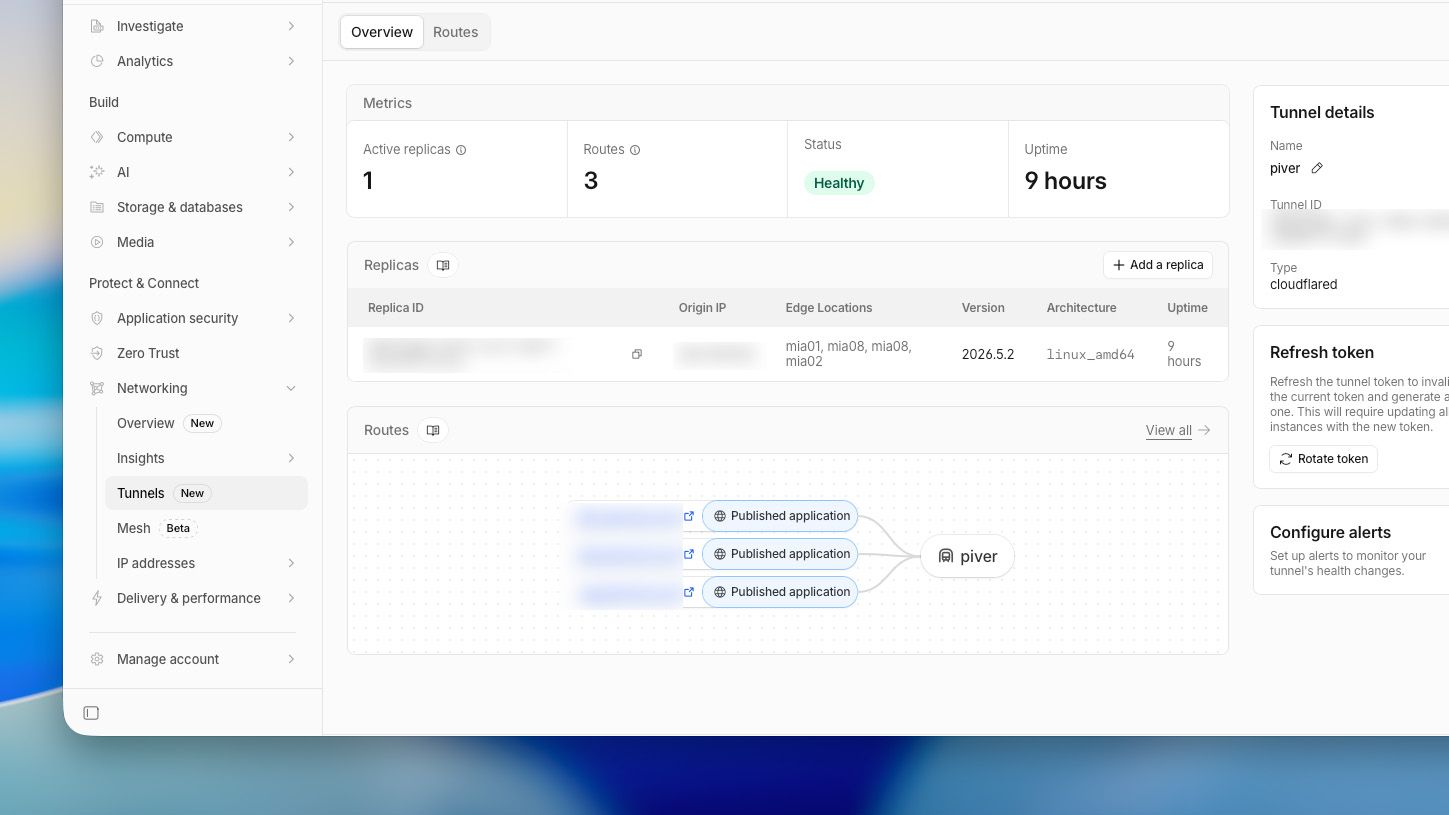Screen dimensions: 1449x815
Task: Click info icon next to Routes metric
Action: [635, 150]
